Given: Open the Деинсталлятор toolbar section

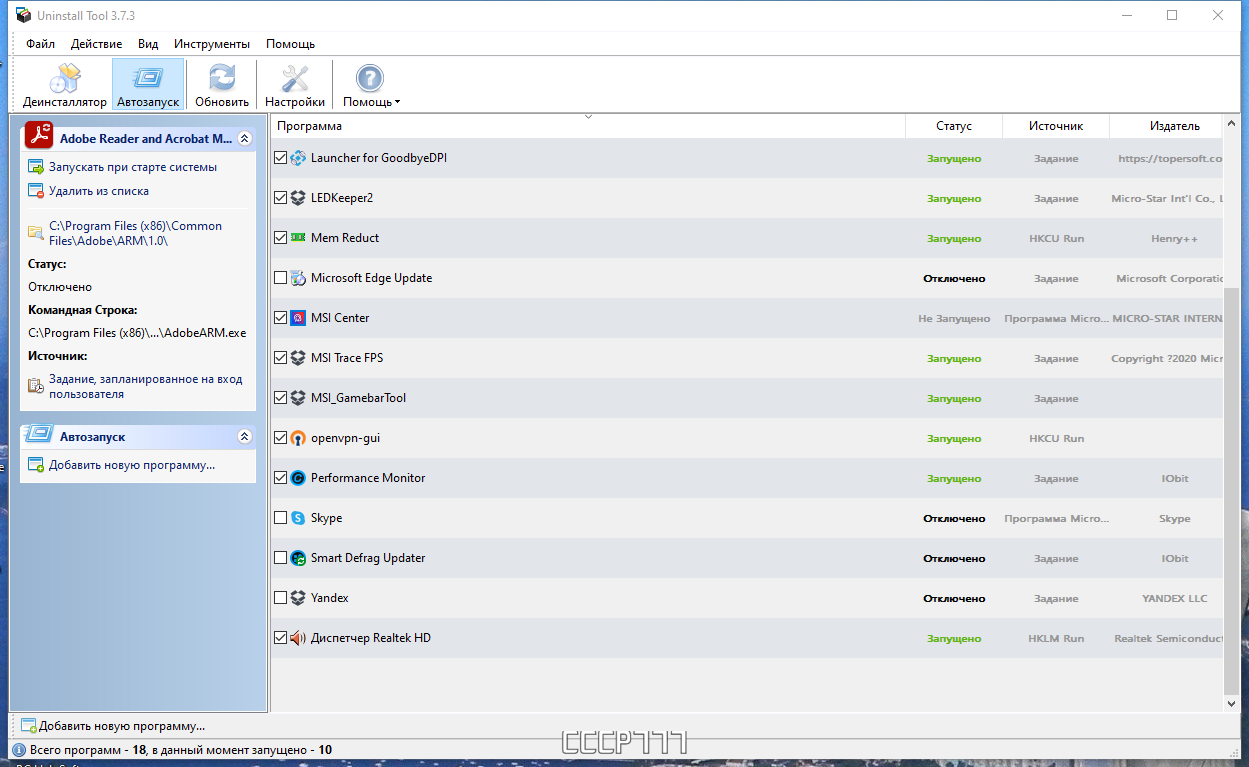Looking at the screenshot, I should coord(65,85).
